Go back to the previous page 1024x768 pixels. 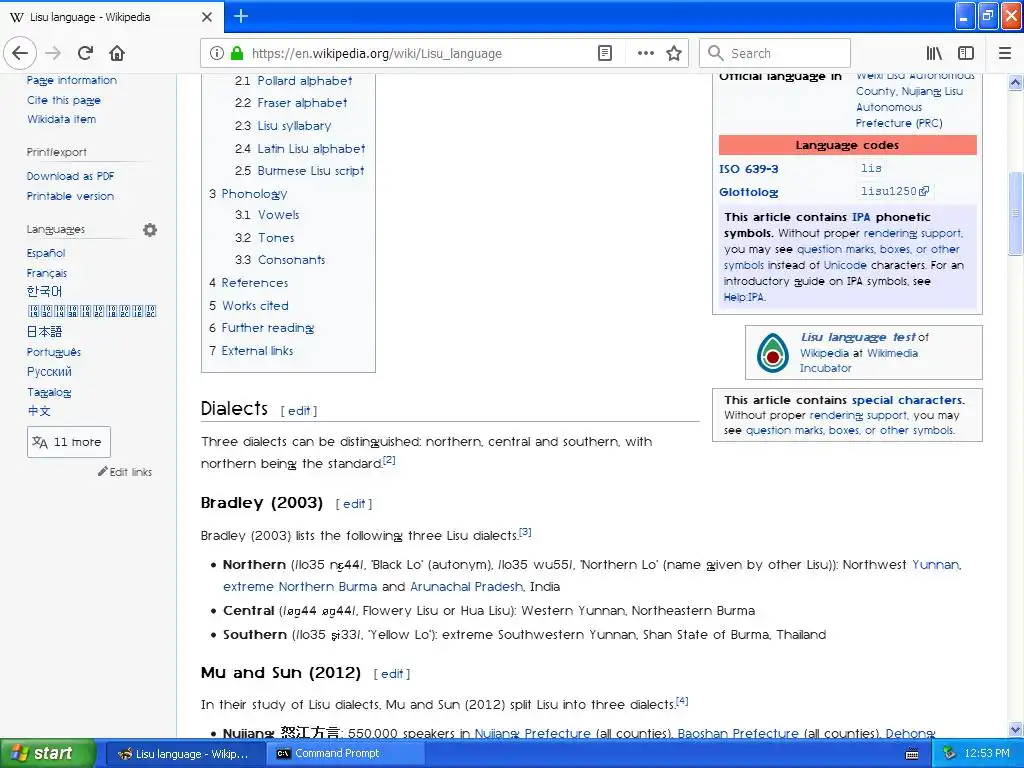tap(20, 53)
